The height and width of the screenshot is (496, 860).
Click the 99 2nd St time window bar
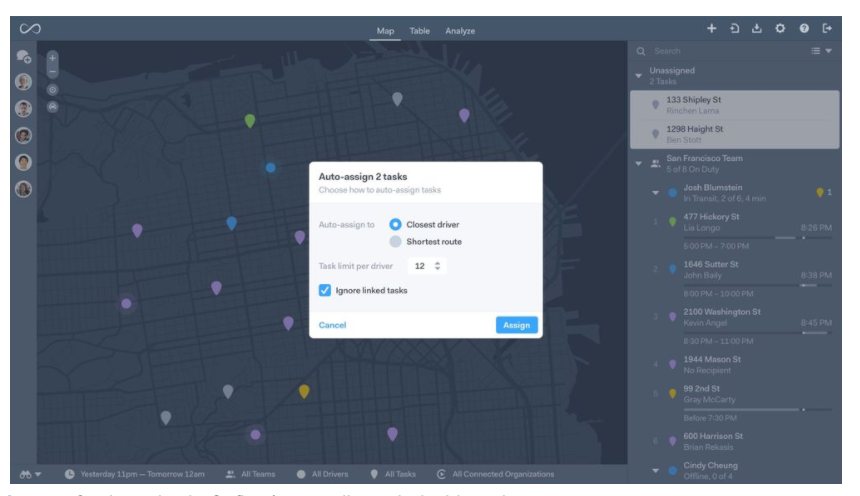point(757,409)
